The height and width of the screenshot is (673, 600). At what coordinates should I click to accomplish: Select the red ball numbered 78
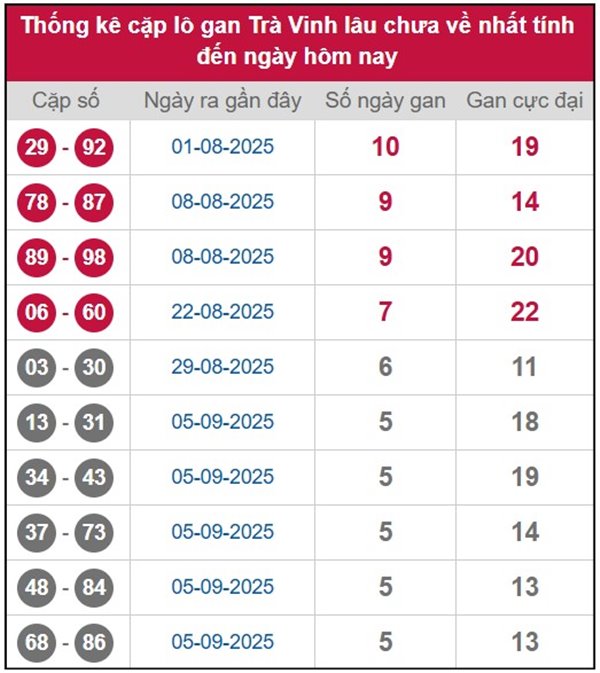click(x=37, y=203)
